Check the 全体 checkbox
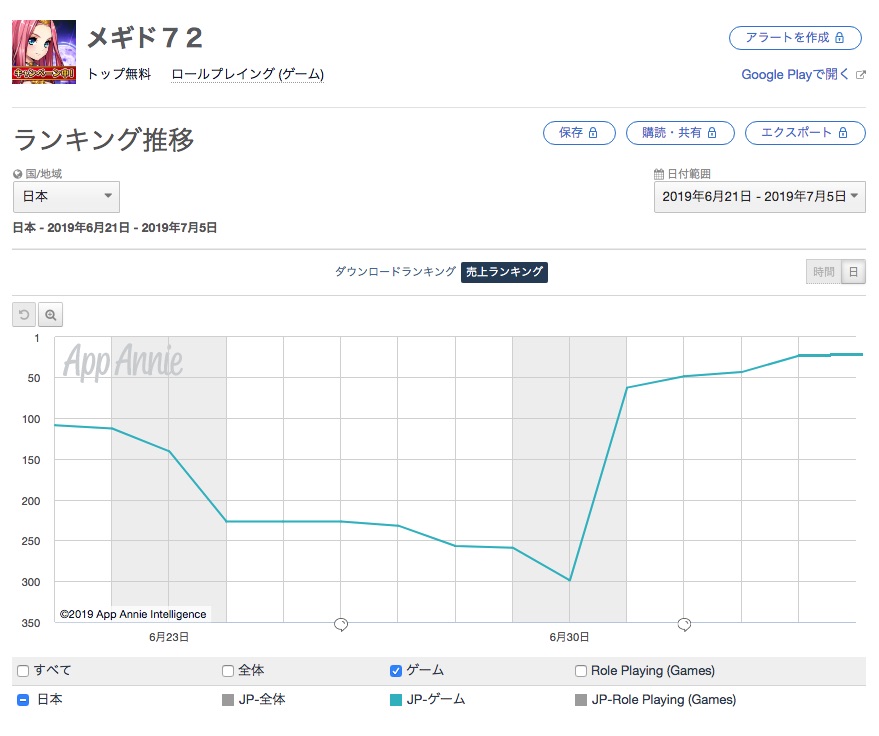Screen dimensions: 879x736 point(228,671)
